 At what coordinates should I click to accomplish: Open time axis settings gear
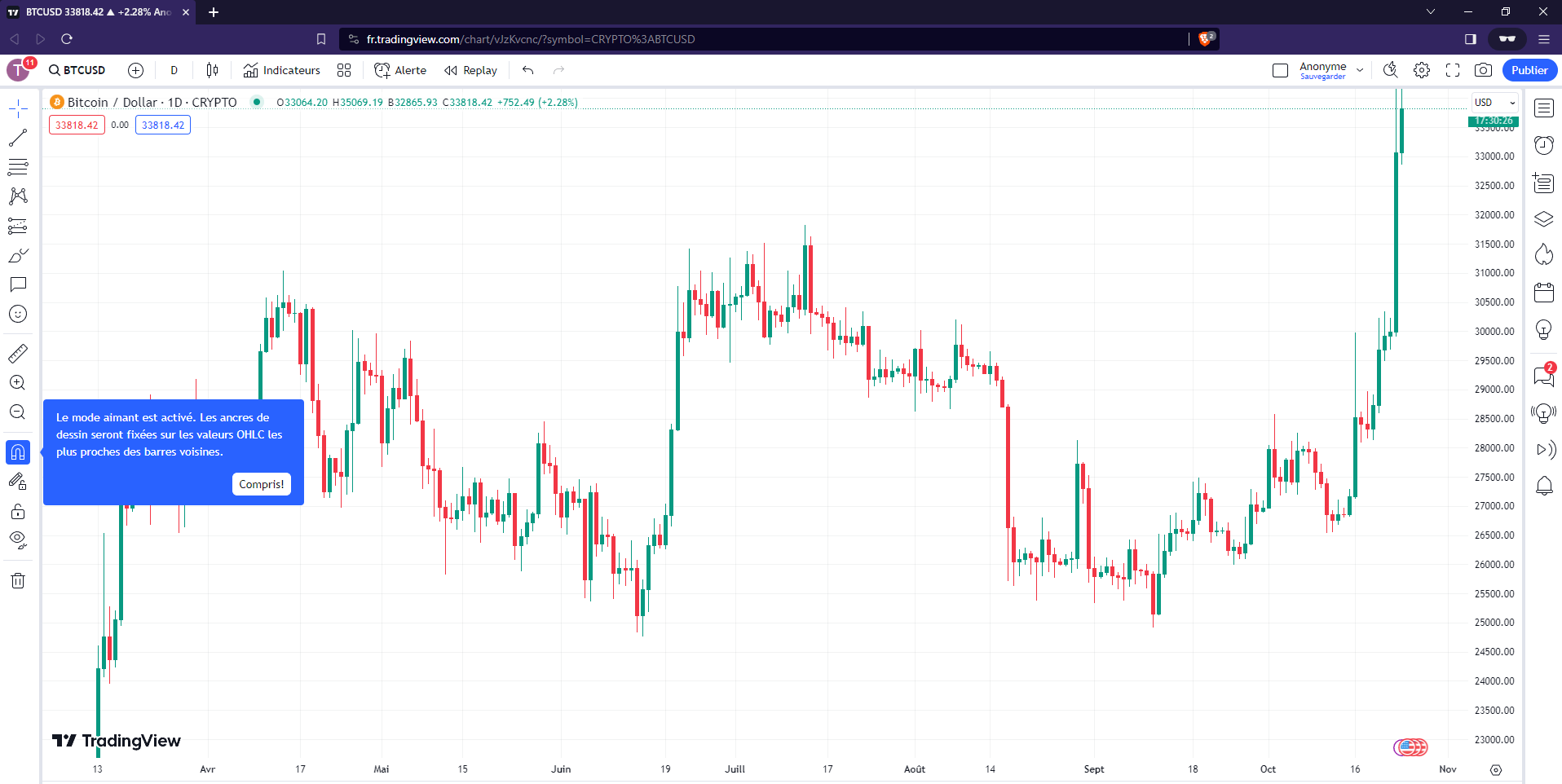point(1496,770)
